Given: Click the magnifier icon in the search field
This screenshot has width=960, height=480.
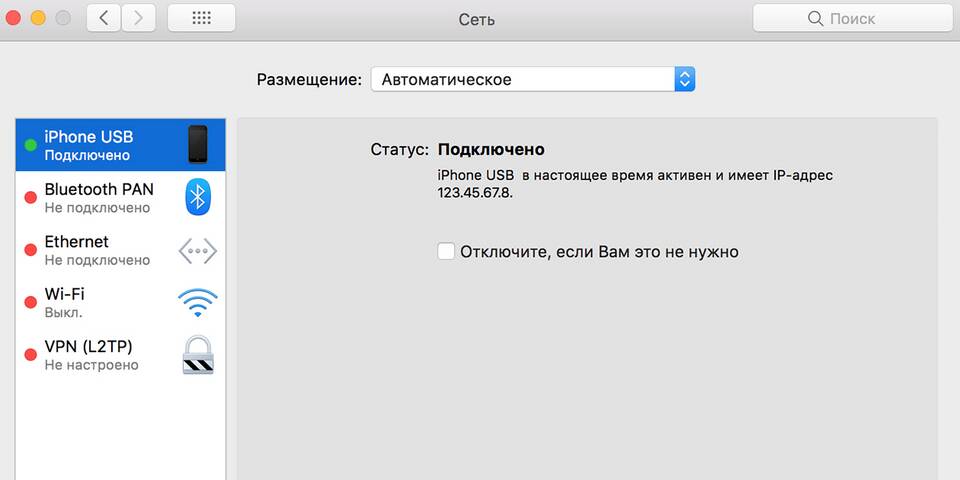Looking at the screenshot, I should [816, 19].
